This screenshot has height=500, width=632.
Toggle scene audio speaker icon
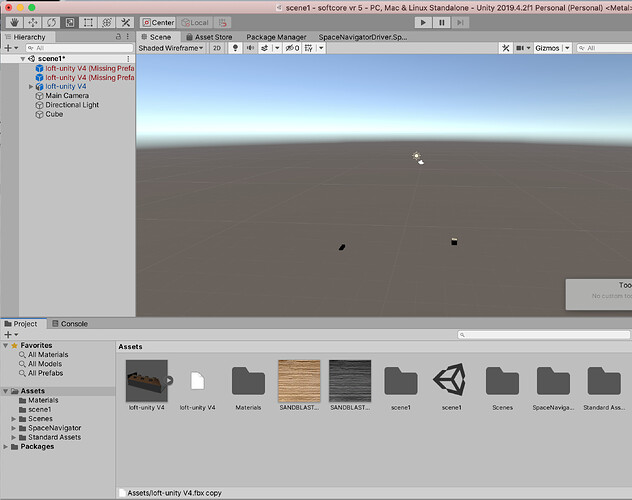coord(250,48)
